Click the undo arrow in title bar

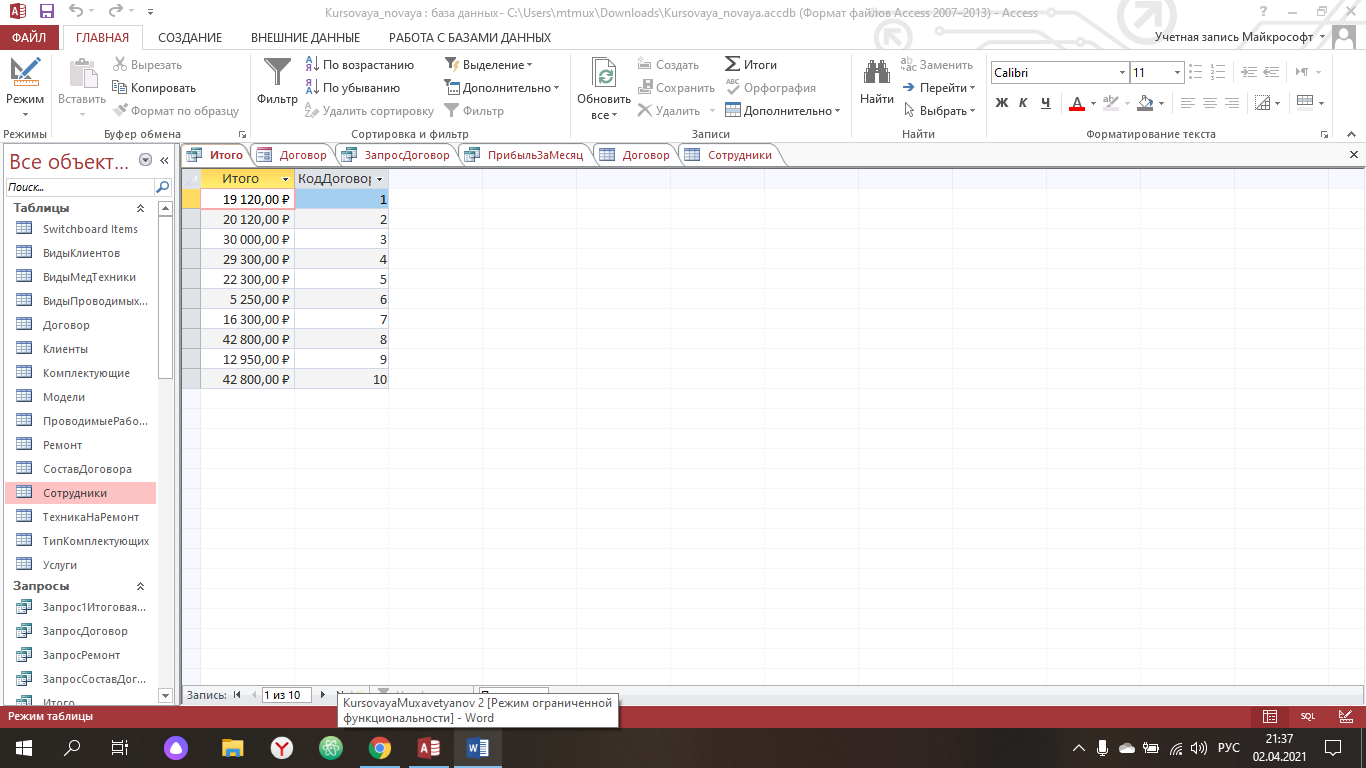(x=78, y=12)
